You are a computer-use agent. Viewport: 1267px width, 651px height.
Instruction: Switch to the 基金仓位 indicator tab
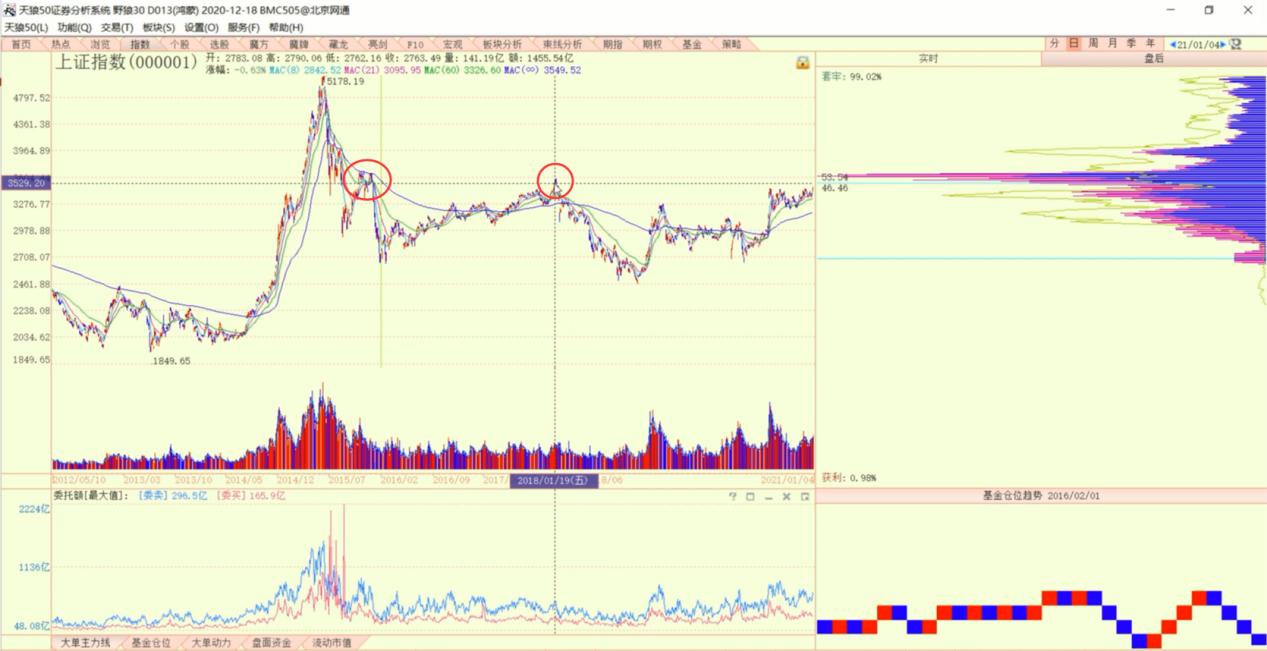coord(151,643)
